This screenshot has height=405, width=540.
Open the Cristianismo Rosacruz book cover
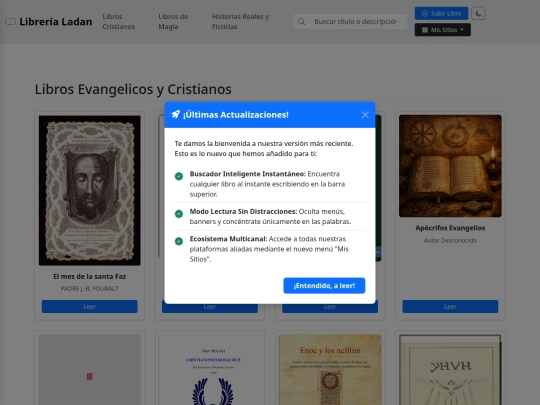[x=210, y=370]
